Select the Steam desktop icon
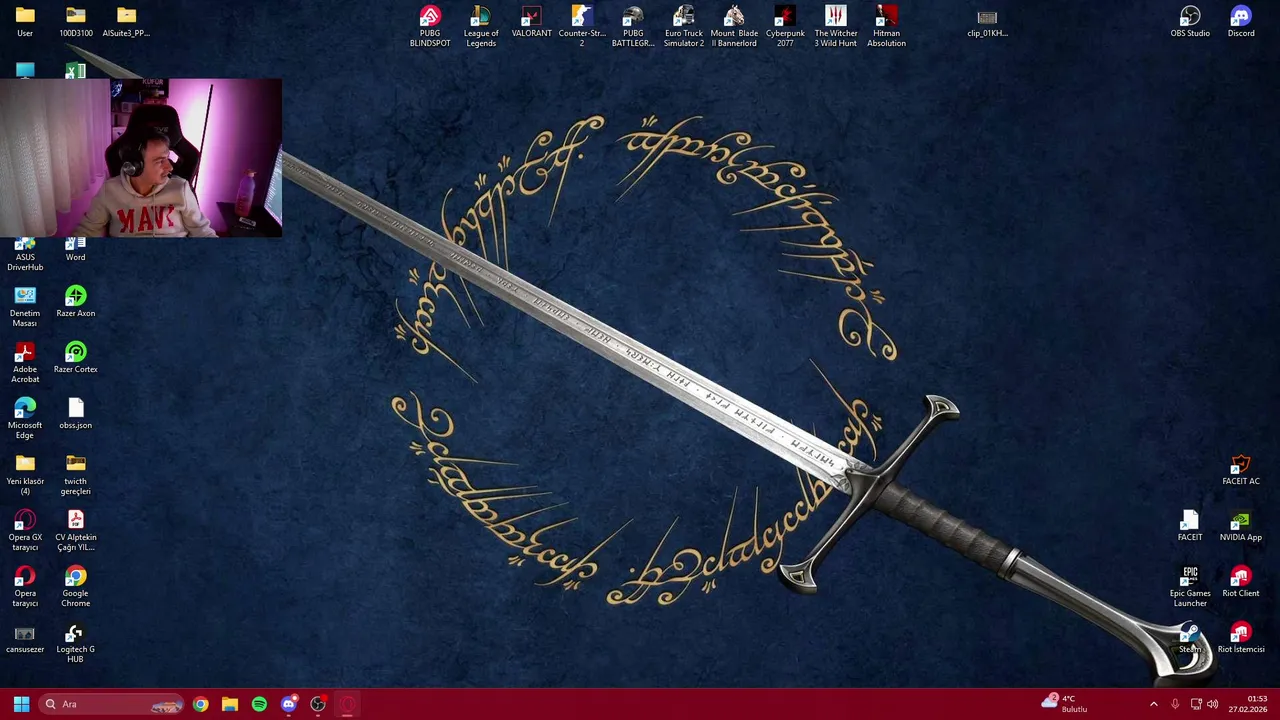Image resolution: width=1280 pixels, height=720 pixels. click(x=1190, y=638)
